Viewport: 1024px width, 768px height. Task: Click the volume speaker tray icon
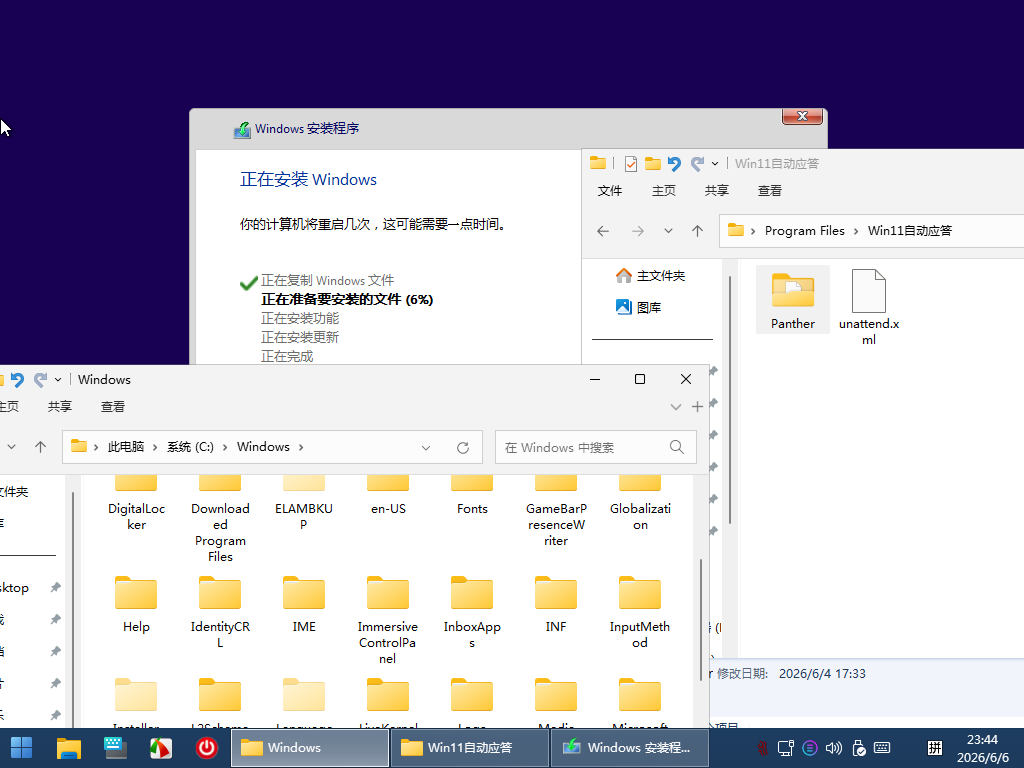[x=834, y=748]
